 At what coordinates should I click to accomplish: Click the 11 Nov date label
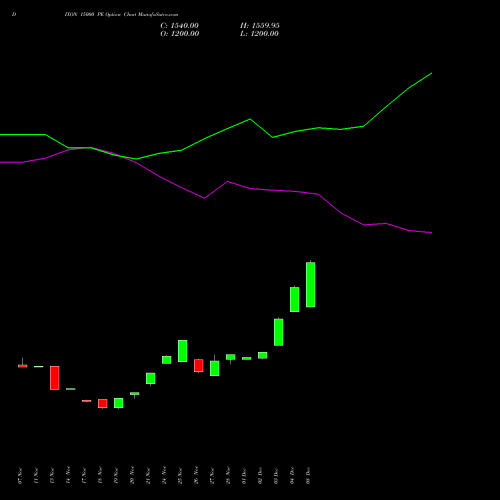click(36, 476)
